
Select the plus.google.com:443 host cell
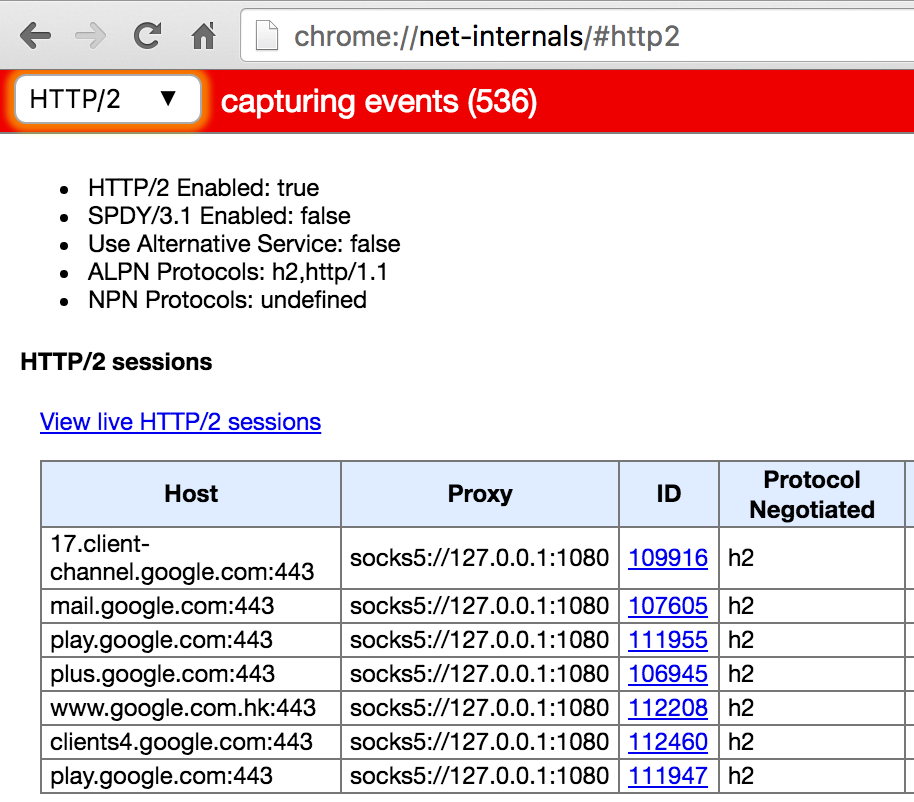tap(191, 674)
